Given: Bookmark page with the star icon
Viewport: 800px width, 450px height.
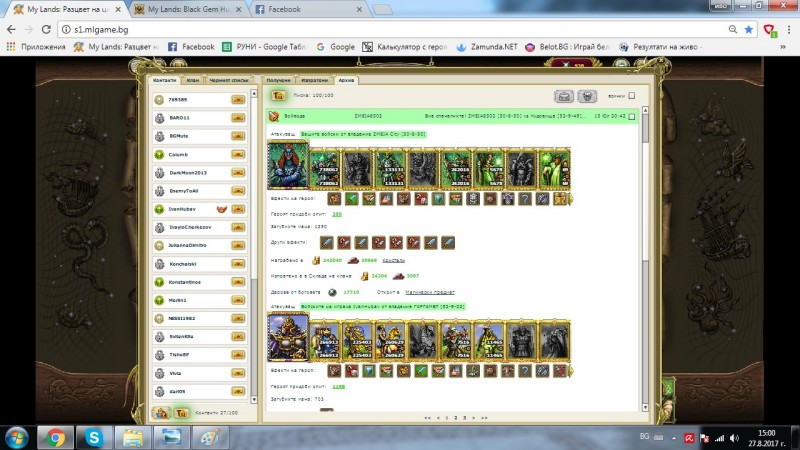Looking at the screenshot, I should pyautogui.click(x=748, y=29).
